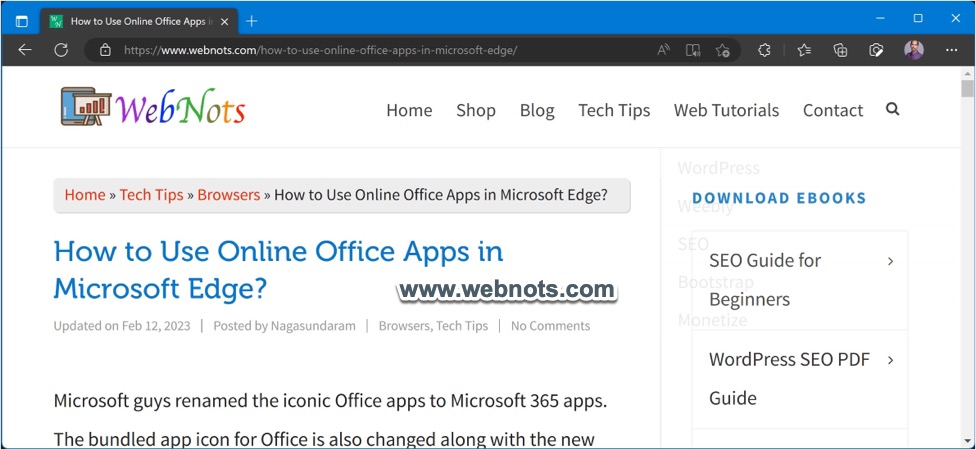
Task: Click the author name Nagasundaram
Action: click(312, 326)
